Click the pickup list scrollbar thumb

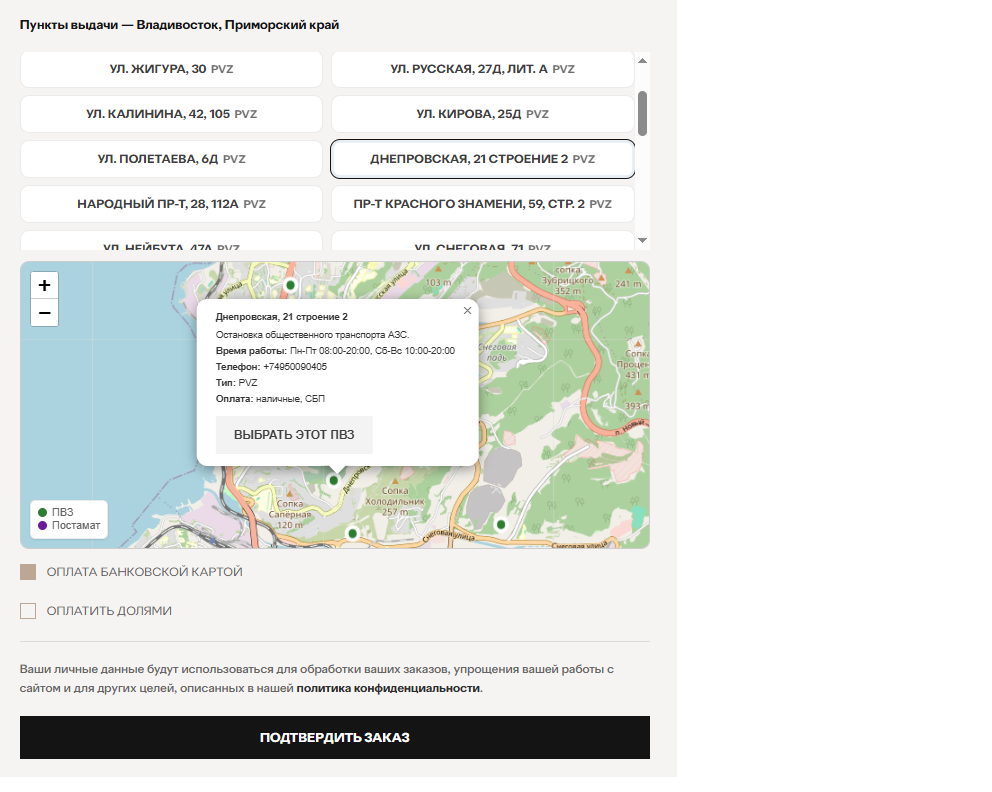pos(642,113)
